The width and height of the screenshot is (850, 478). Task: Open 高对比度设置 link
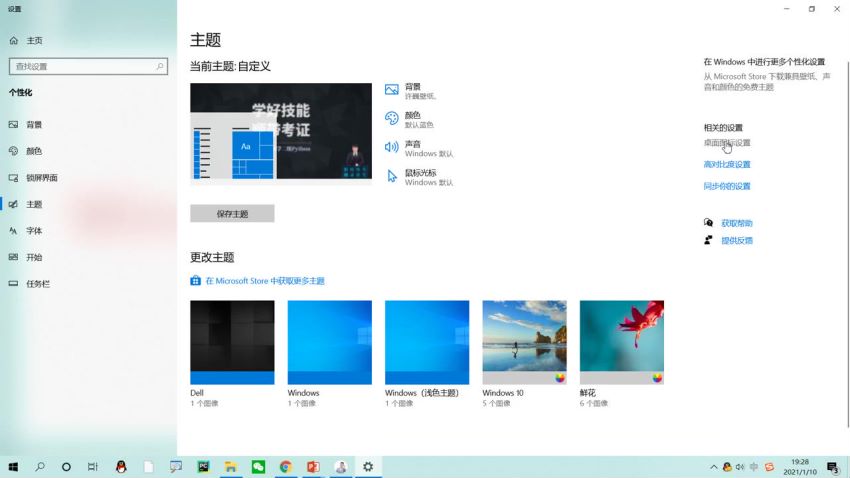click(x=727, y=164)
